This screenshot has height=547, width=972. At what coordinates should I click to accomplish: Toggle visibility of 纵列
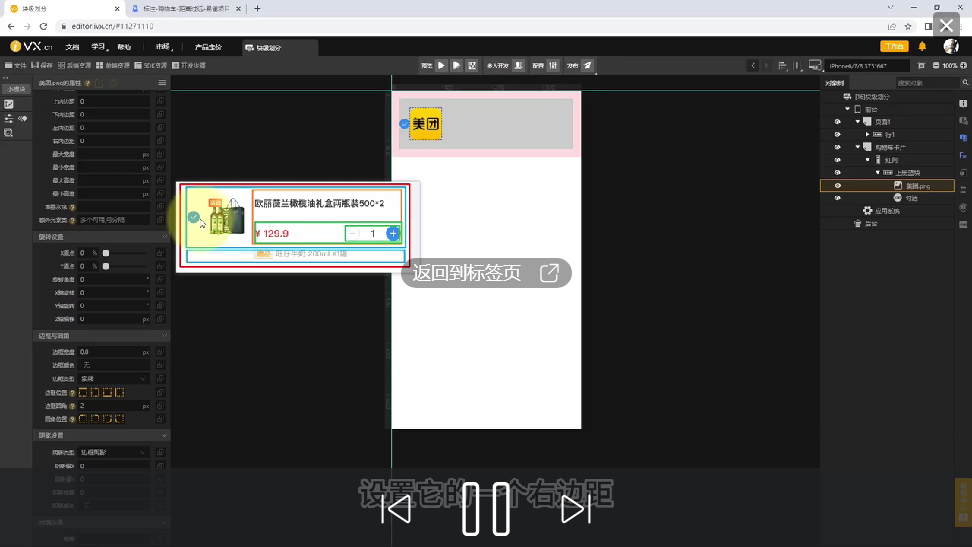click(837, 160)
